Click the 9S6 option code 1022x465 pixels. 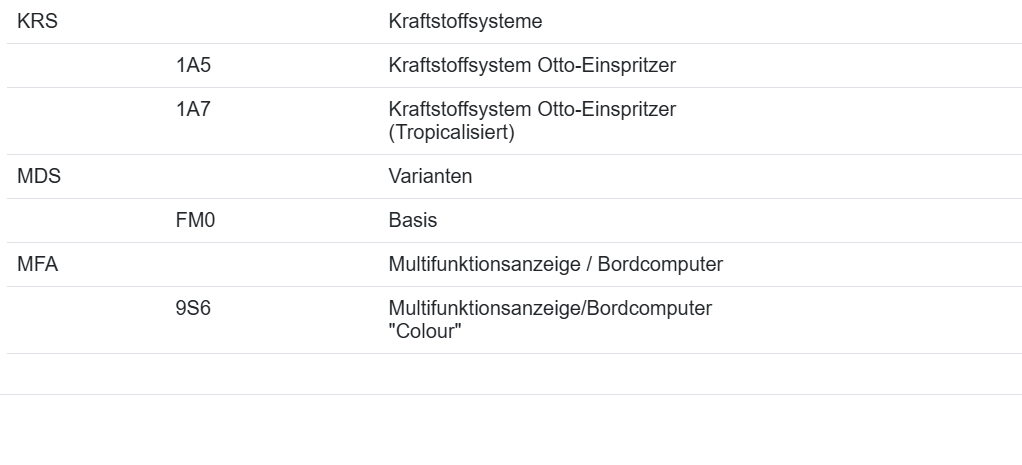point(193,309)
